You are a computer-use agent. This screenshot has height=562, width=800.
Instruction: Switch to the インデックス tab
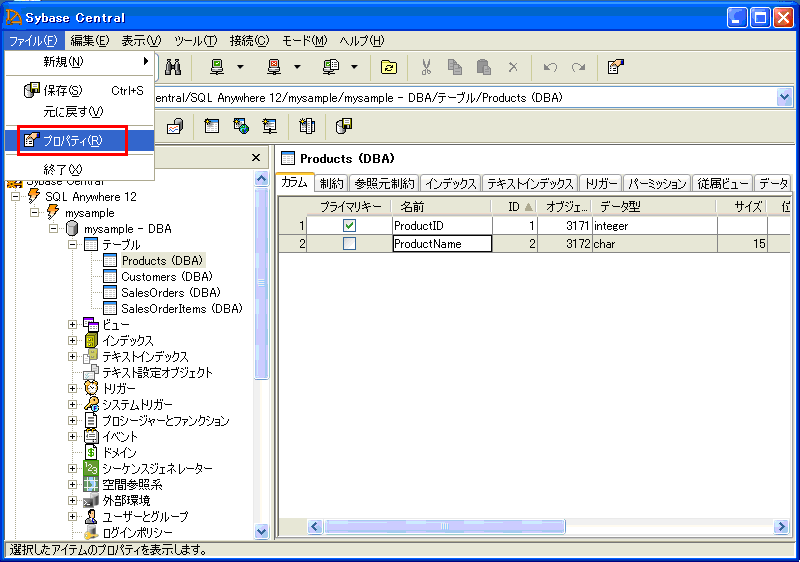click(x=450, y=184)
